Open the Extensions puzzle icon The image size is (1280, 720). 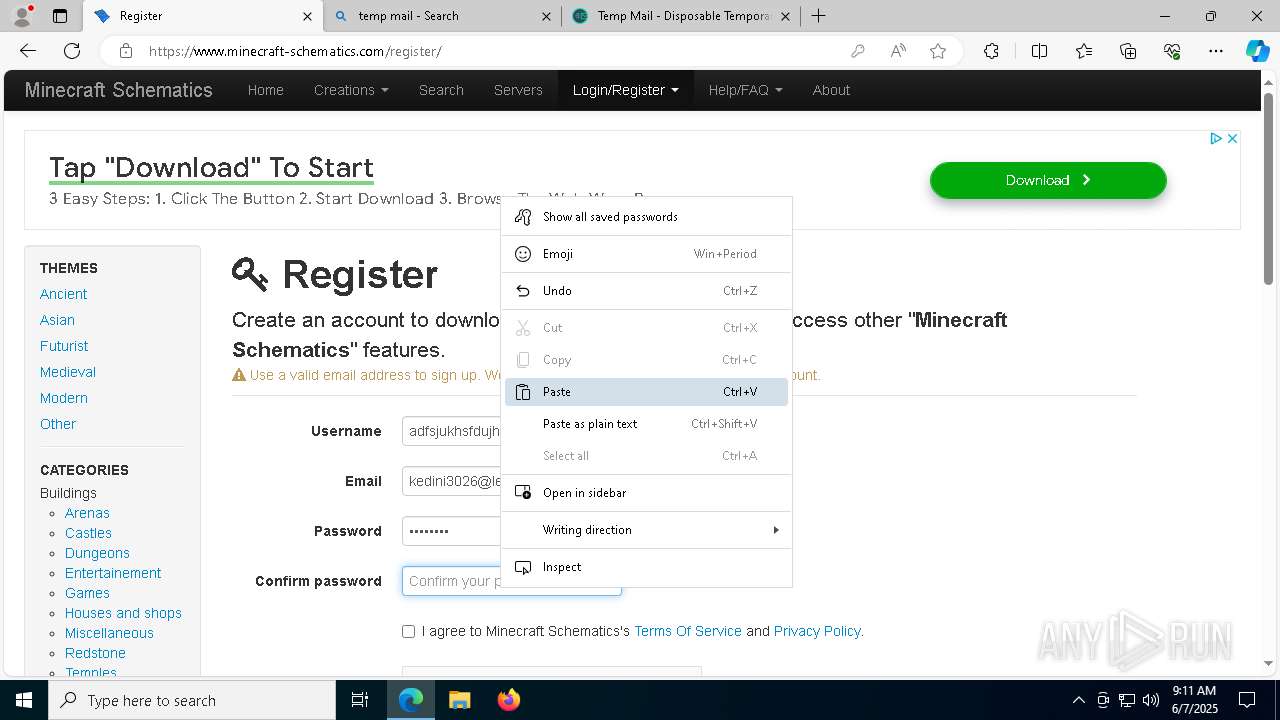coord(991,51)
